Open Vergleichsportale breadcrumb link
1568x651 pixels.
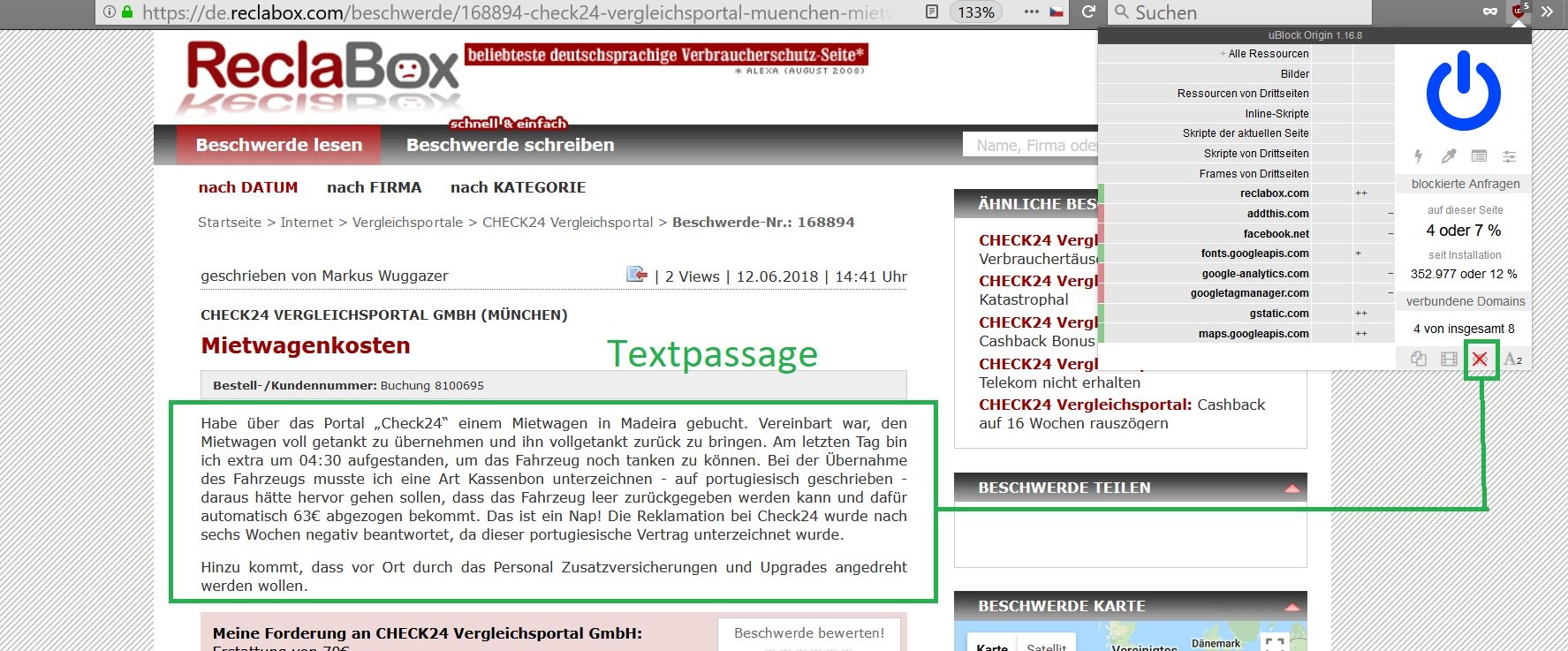click(x=407, y=223)
